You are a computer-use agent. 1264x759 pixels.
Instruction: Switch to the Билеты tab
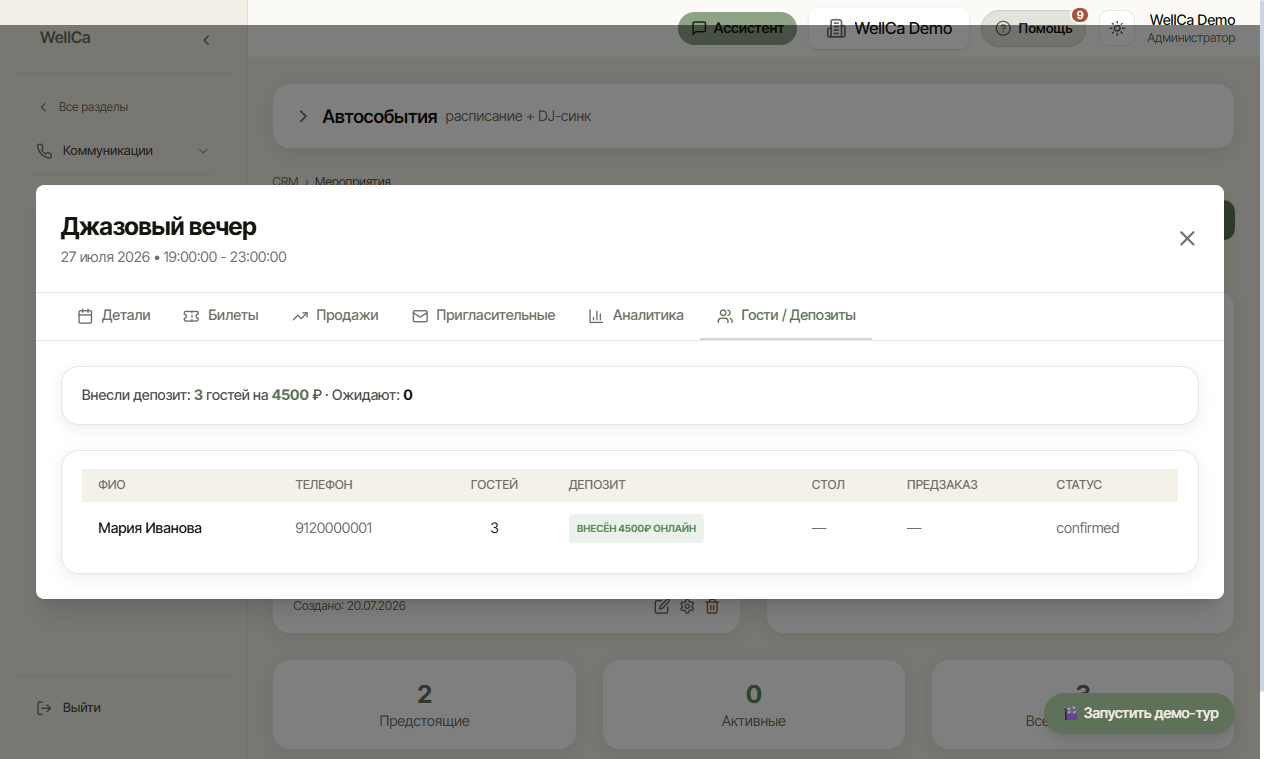point(221,315)
